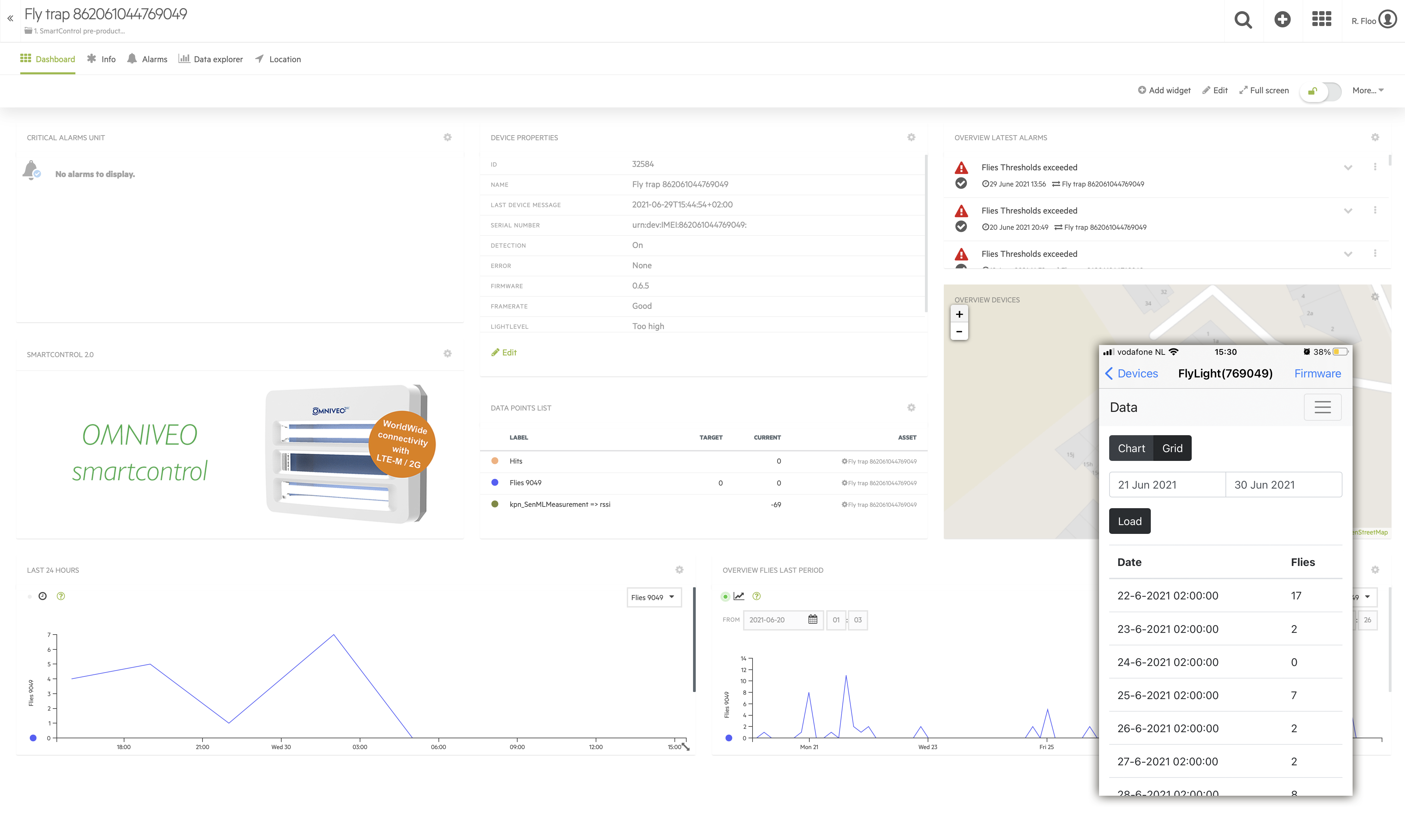Zoom in on the devices map

[x=959, y=314]
